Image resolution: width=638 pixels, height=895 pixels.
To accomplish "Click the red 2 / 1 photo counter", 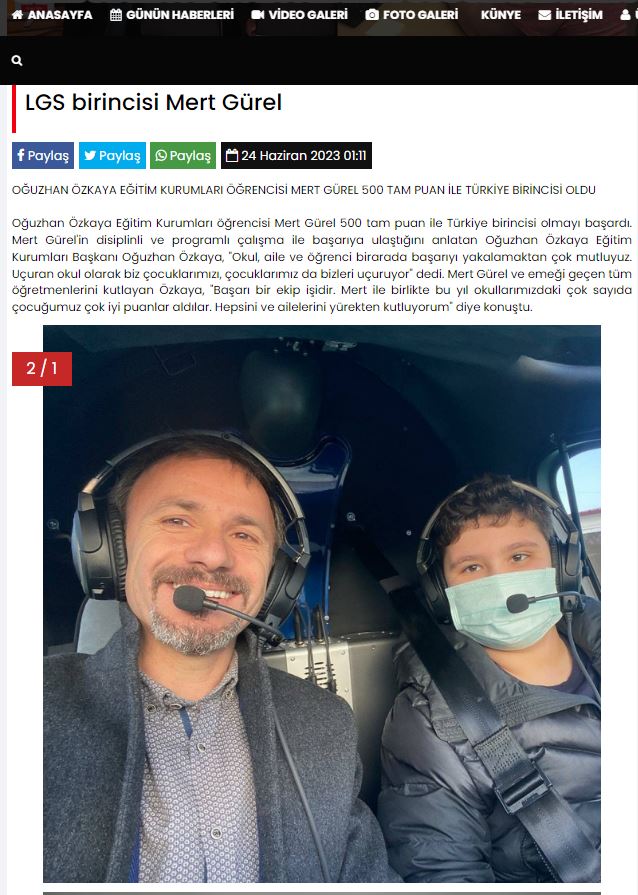I will [x=42, y=369].
